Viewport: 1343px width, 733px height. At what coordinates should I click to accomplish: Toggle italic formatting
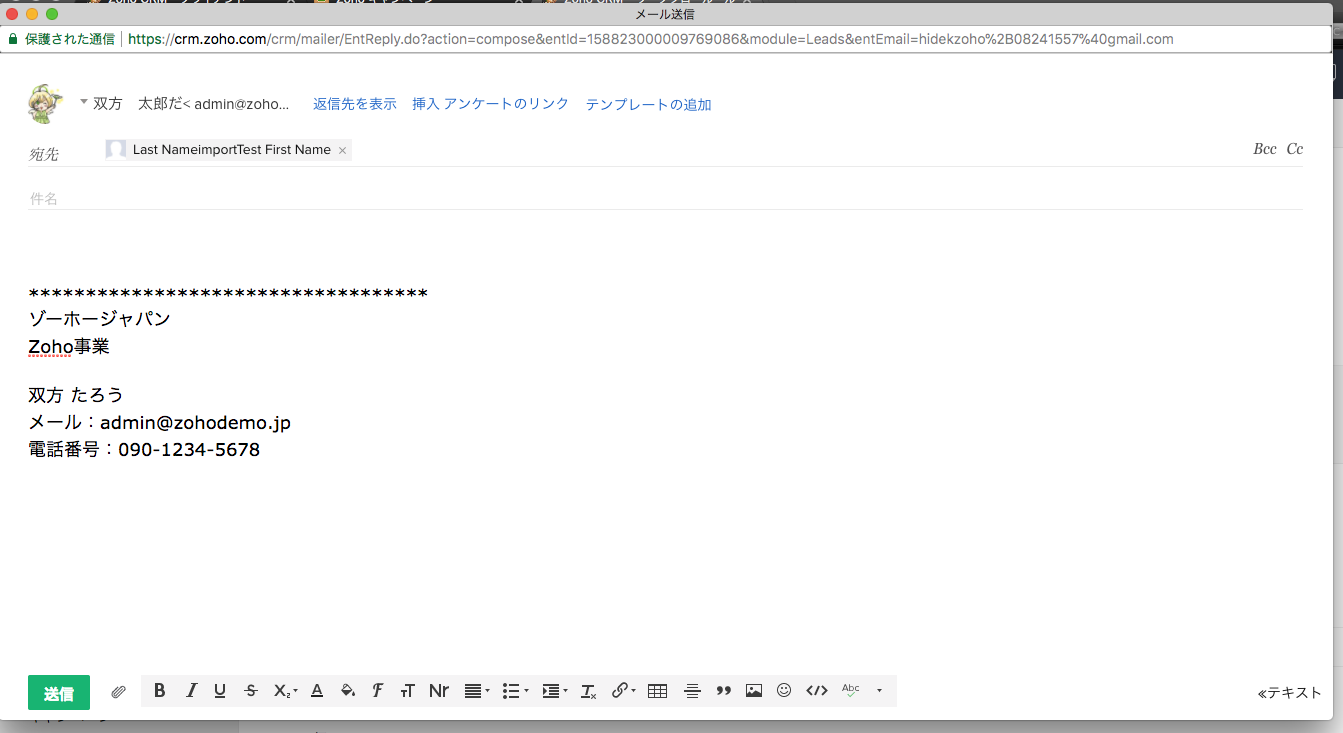tap(191, 691)
